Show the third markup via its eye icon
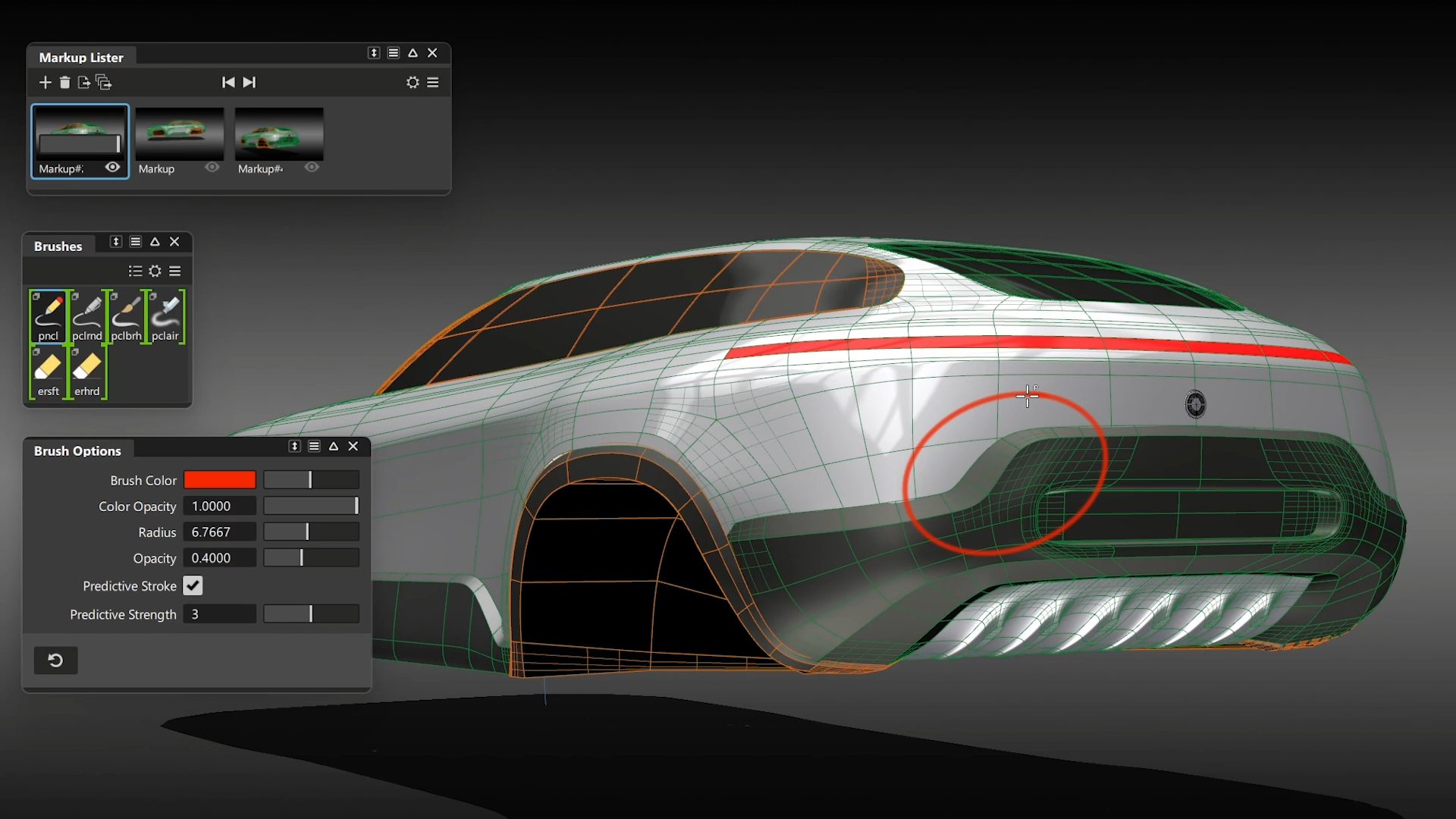Viewport: 1456px width, 819px height. click(x=312, y=168)
